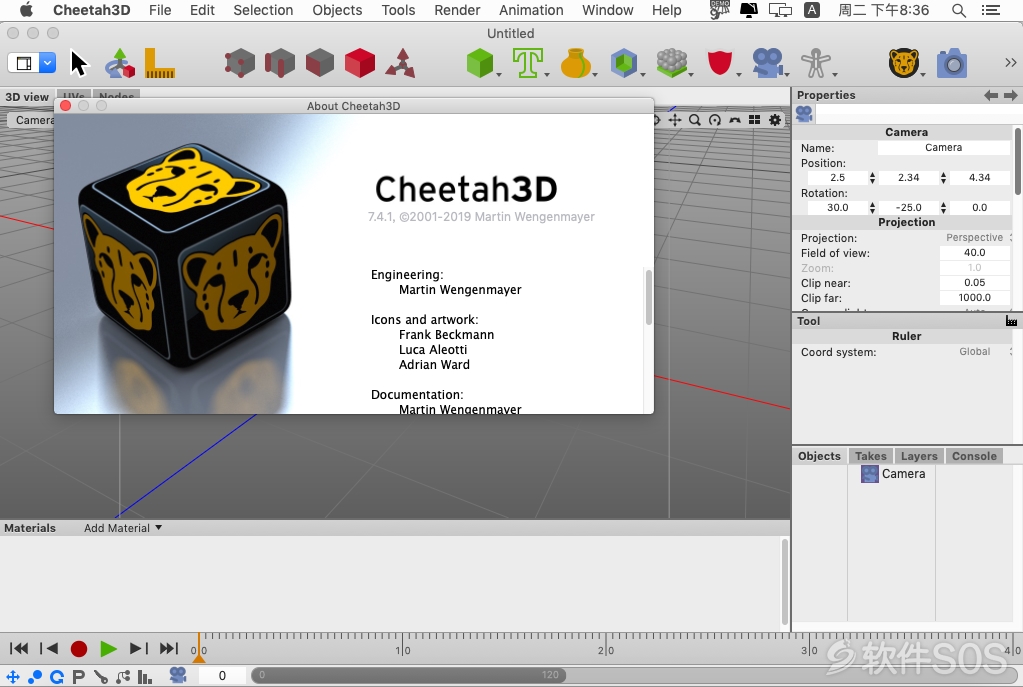The image size is (1023, 687).
Task: Click the Position X stepper arrows
Action: [872, 177]
